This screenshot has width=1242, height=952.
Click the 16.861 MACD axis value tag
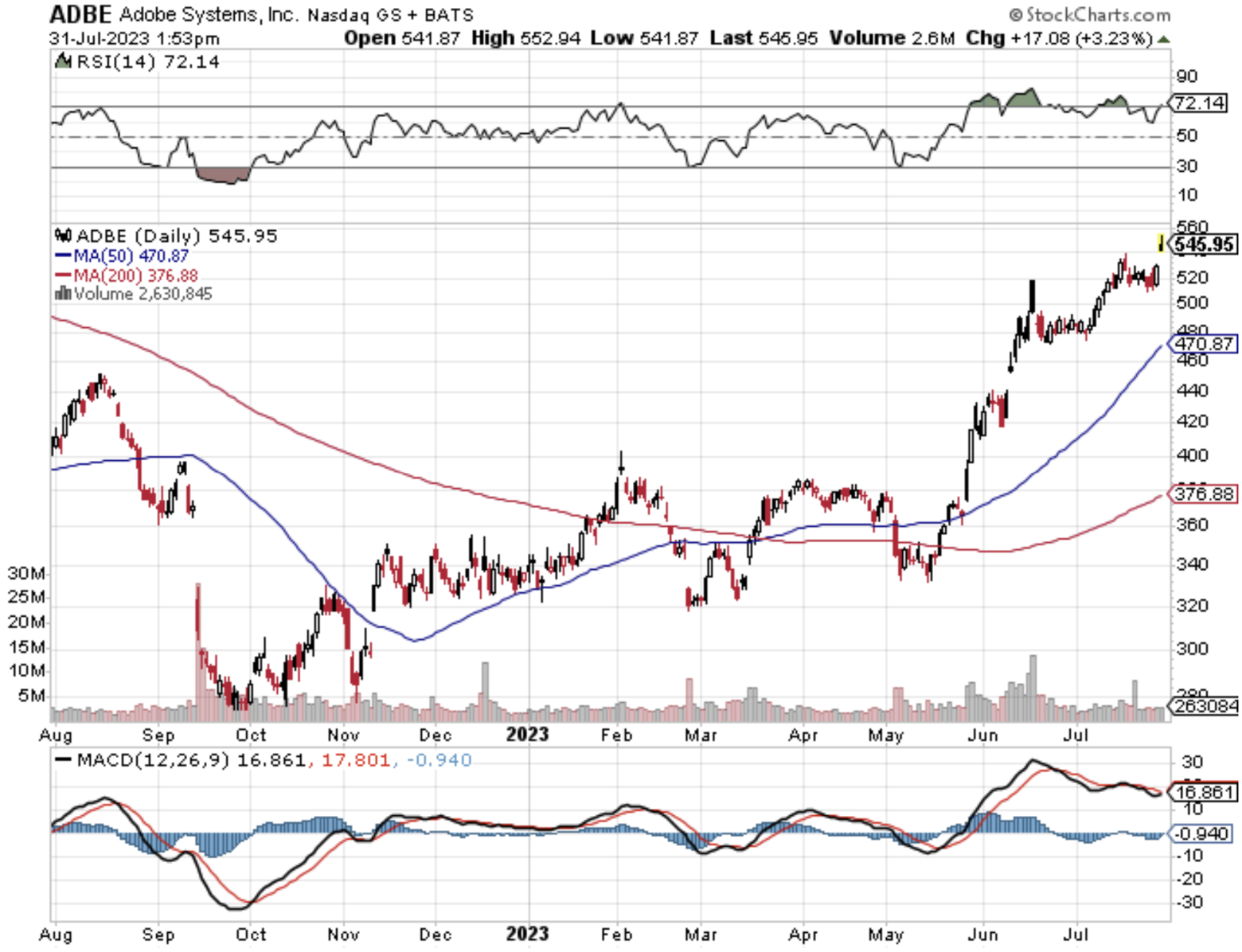(x=1205, y=792)
